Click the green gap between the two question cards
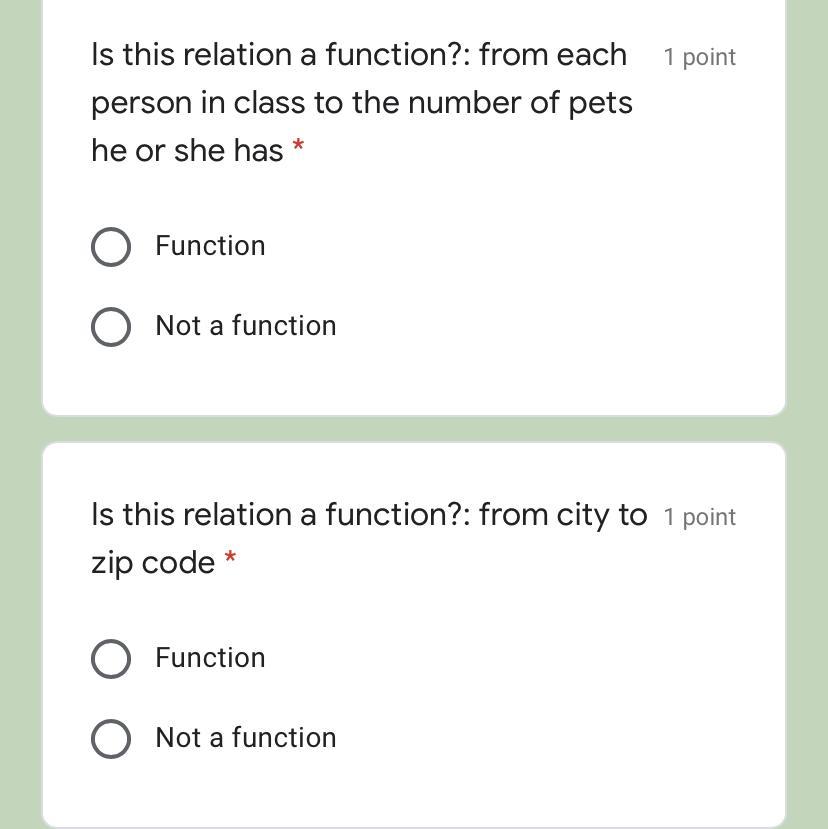The height and width of the screenshot is (829, 828). 414,429
